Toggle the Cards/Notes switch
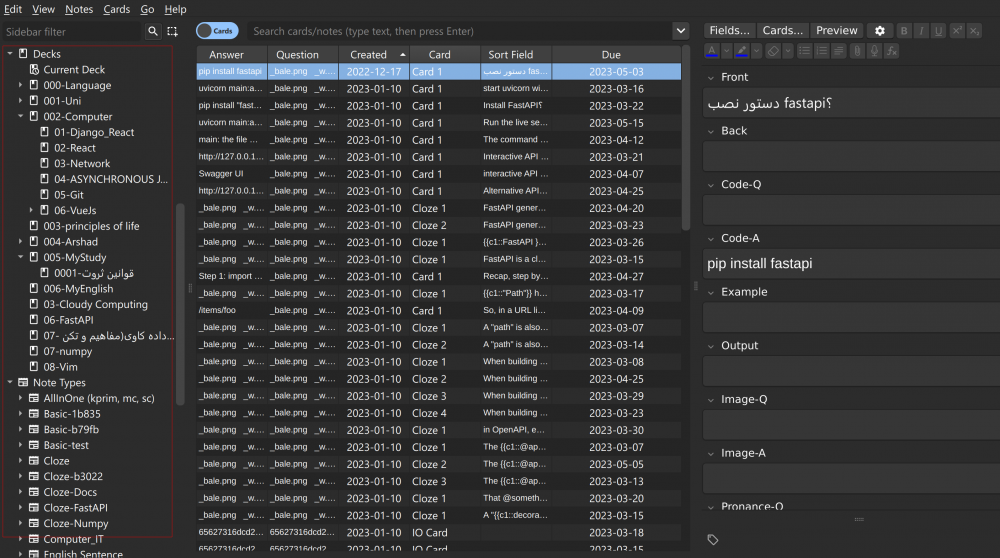Screen dimensions: 1000x558 coord(216,31)
